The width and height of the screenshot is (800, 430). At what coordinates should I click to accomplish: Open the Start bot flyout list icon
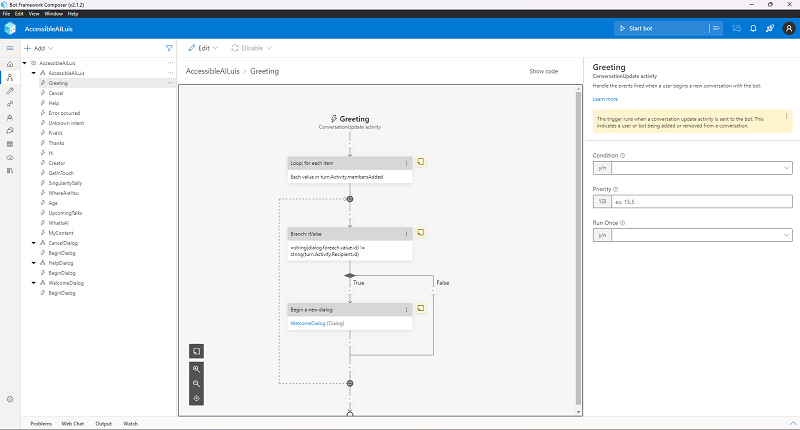716,29
